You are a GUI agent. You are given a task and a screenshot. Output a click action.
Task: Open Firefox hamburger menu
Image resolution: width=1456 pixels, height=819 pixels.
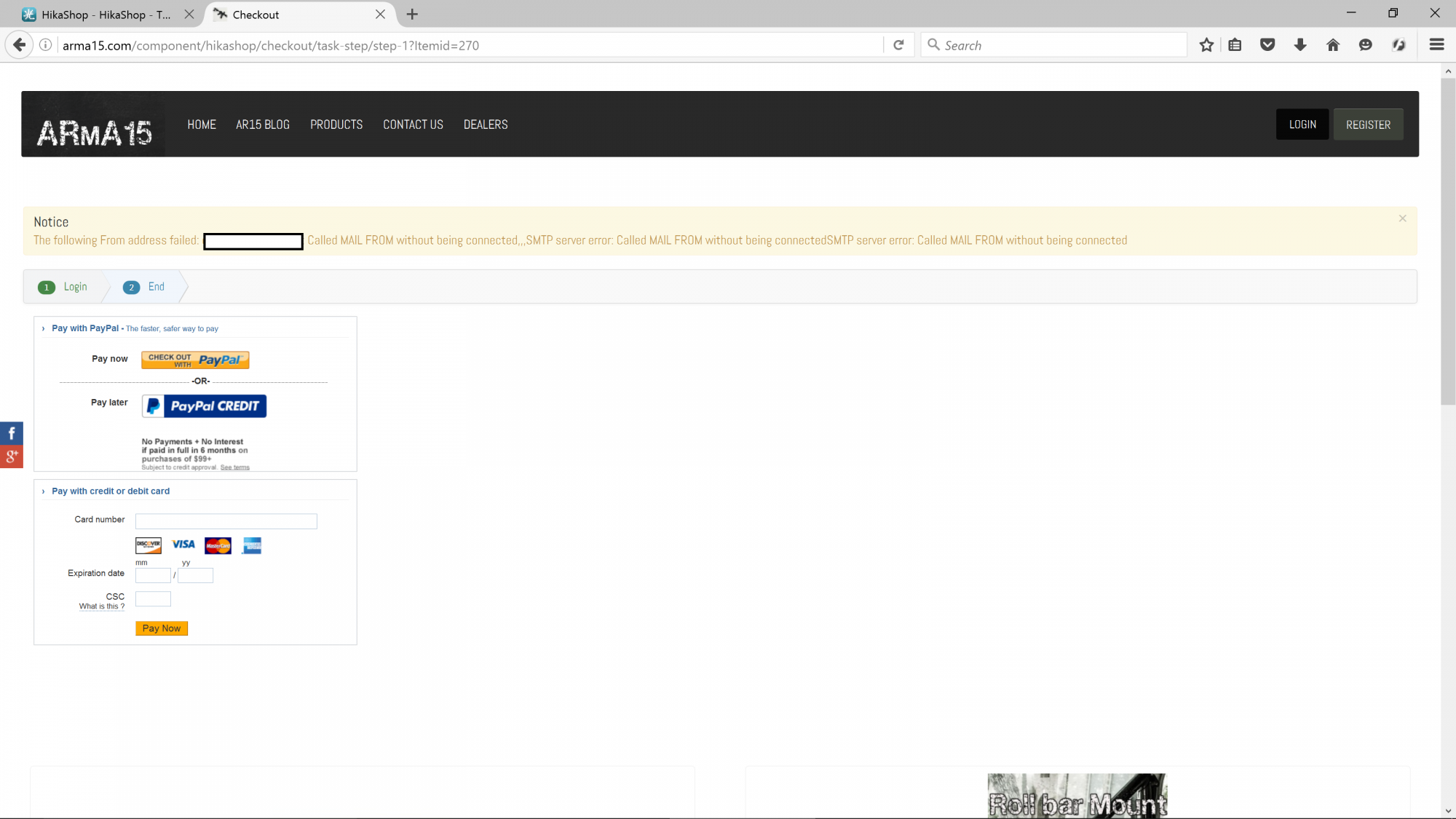(1436, 45)
